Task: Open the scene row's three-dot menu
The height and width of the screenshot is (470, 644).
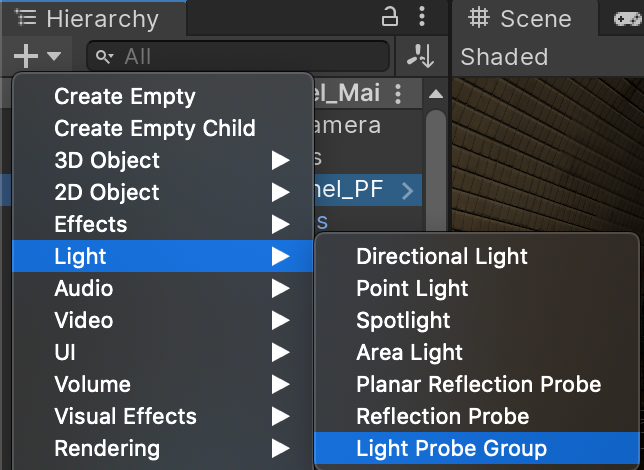Action: click(399, 94)
